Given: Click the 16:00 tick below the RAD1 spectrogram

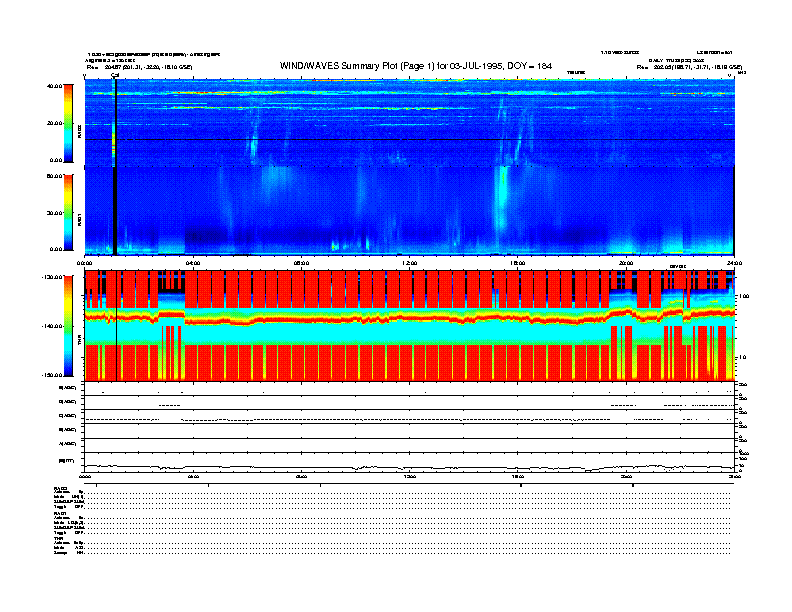Looking at the screenshot, I should (x=518, y=263).
